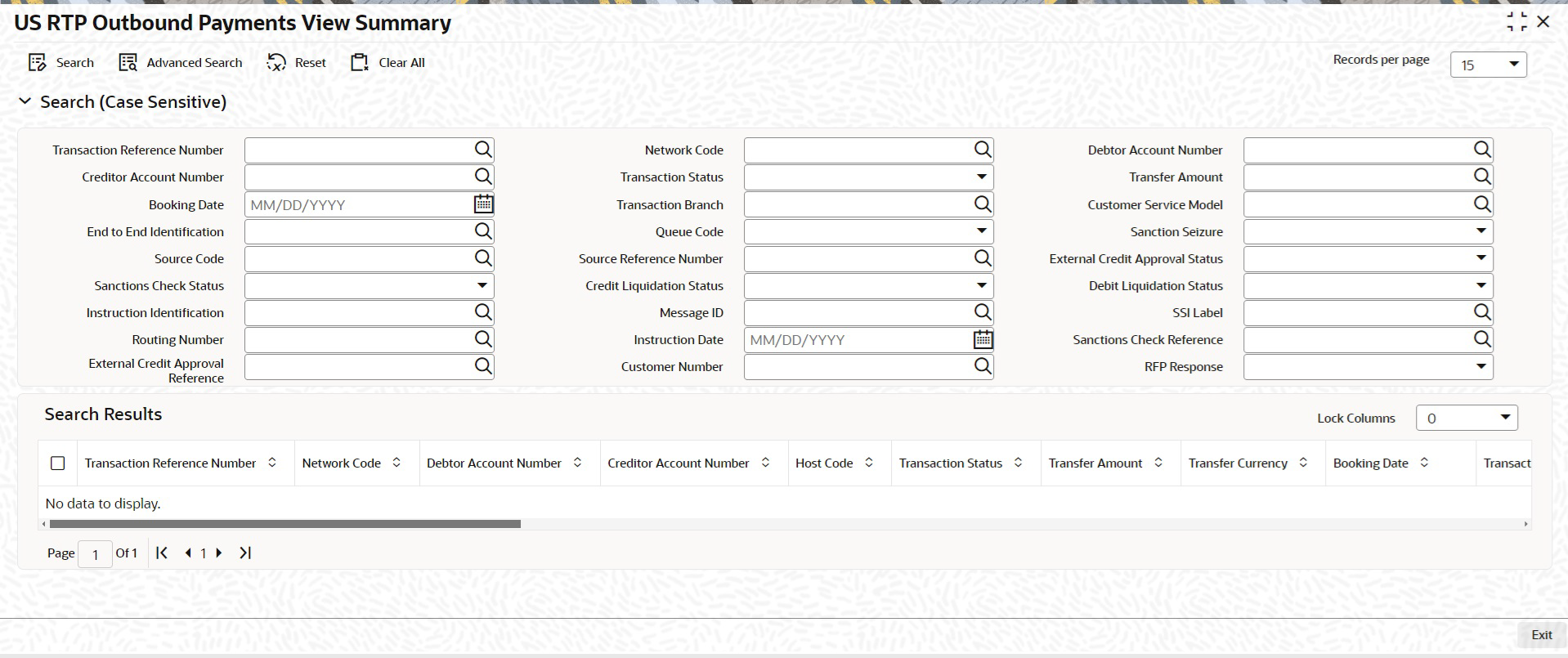
Task: Click the horizontal scrollbar of results table
Action: (x=284, y=524)
